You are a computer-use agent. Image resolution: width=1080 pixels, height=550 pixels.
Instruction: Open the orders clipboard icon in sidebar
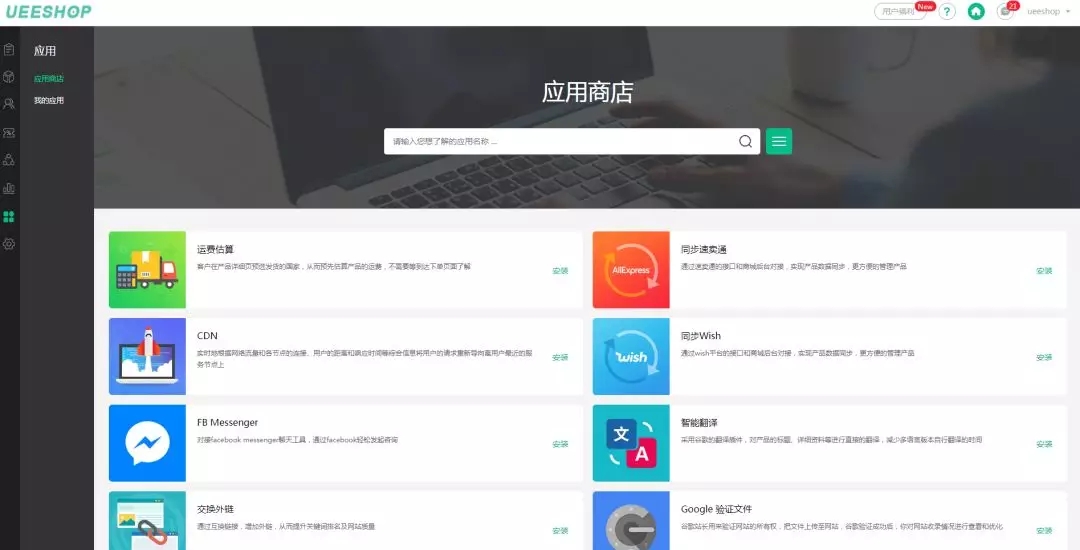pos(9,49)
